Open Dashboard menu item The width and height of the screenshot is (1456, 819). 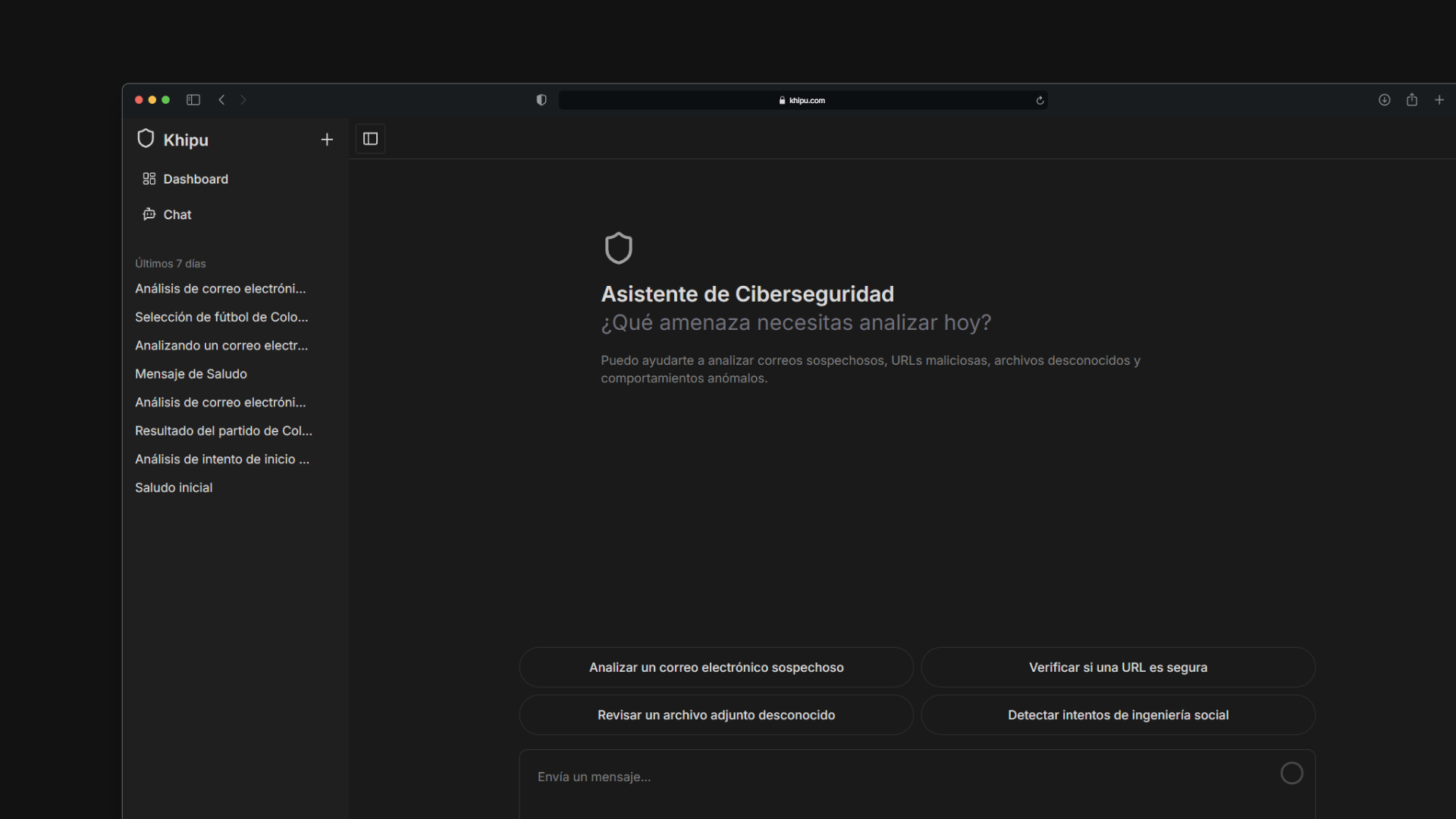tap(195, 179)
